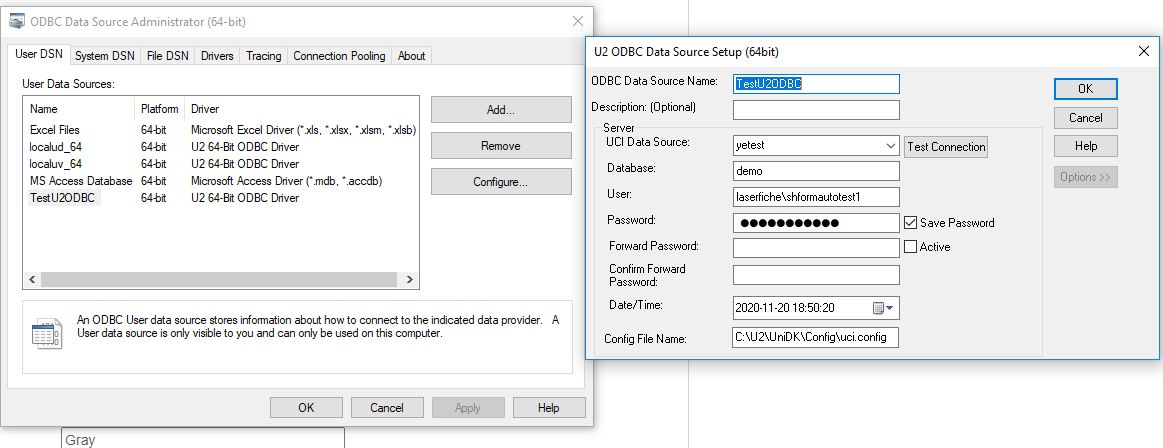Click the ODBC Data Source Administrator title icon
1163x448 pixels.
pos(17,21)
